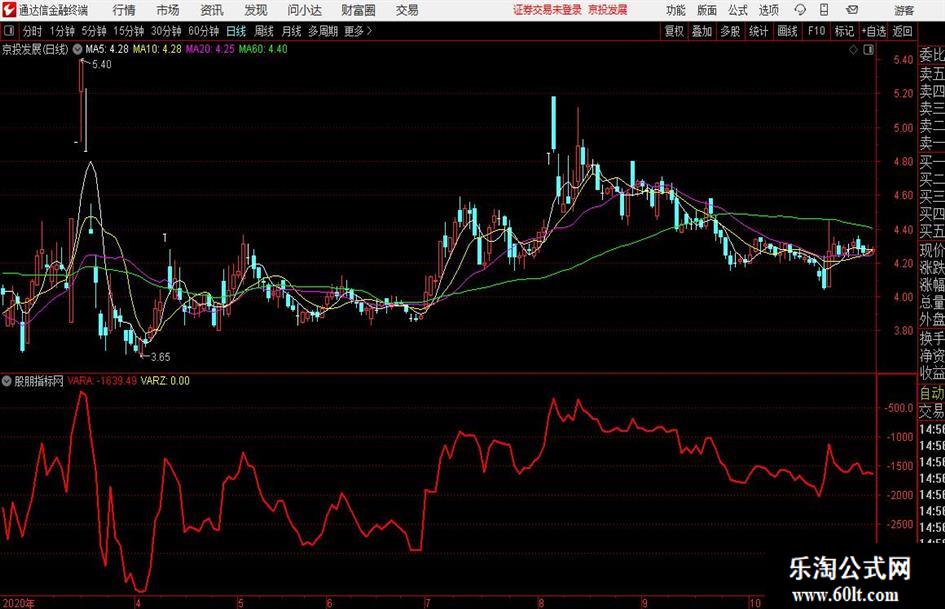This screenshot has height=609, width=945.
Task: Click the 统计 toolbar button
Action: coord(758,31)
